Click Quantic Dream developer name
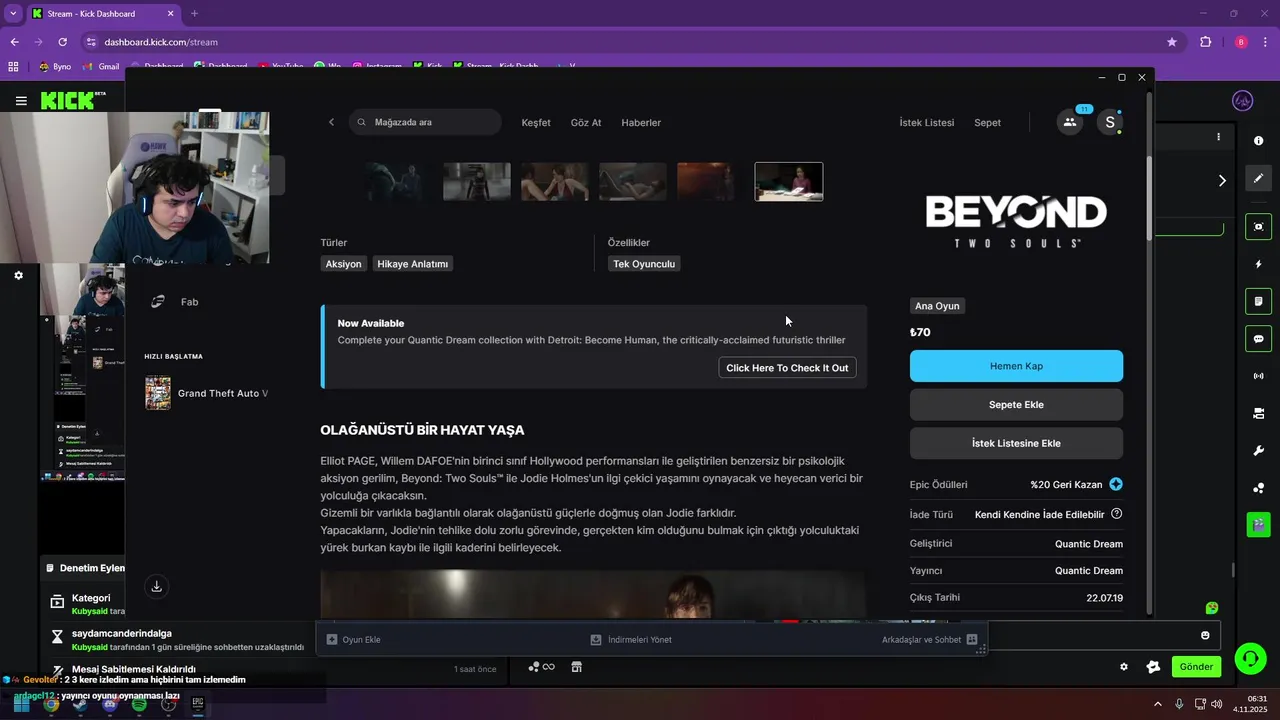Viewport: 1280px width, 720px height. point(1089,544)
